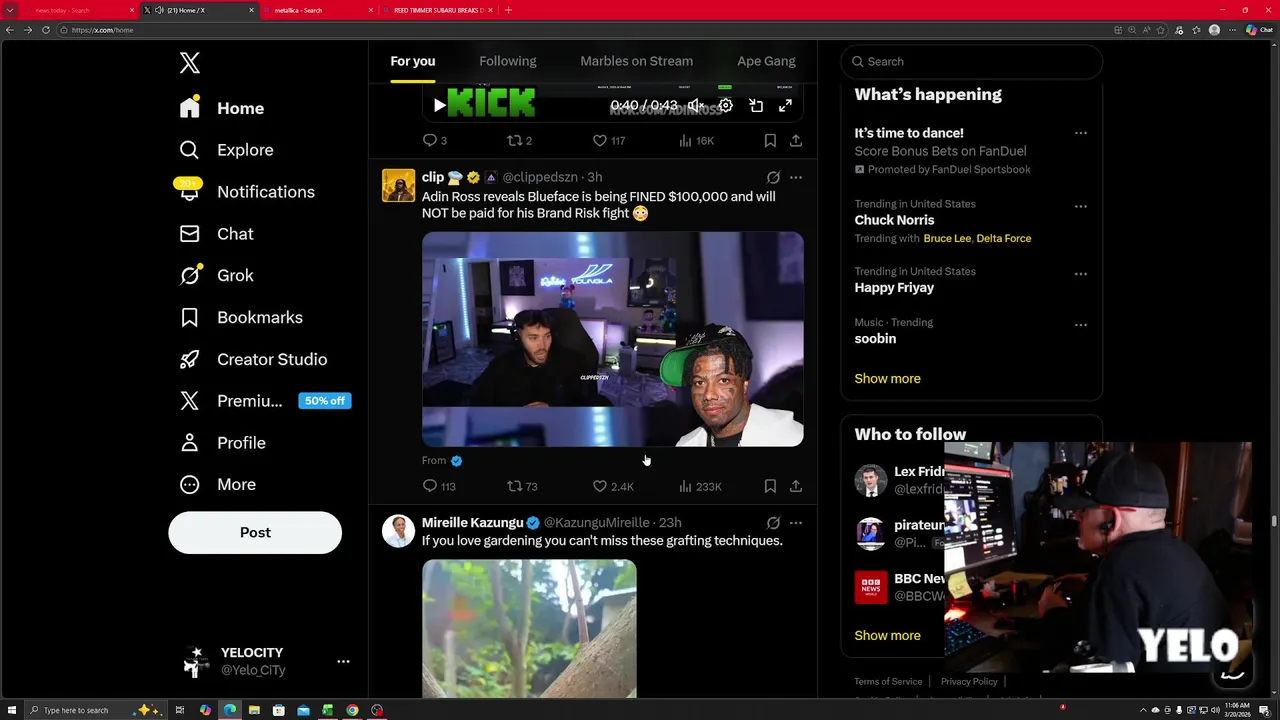Open Bruce Lee related trend

[947, 238]
